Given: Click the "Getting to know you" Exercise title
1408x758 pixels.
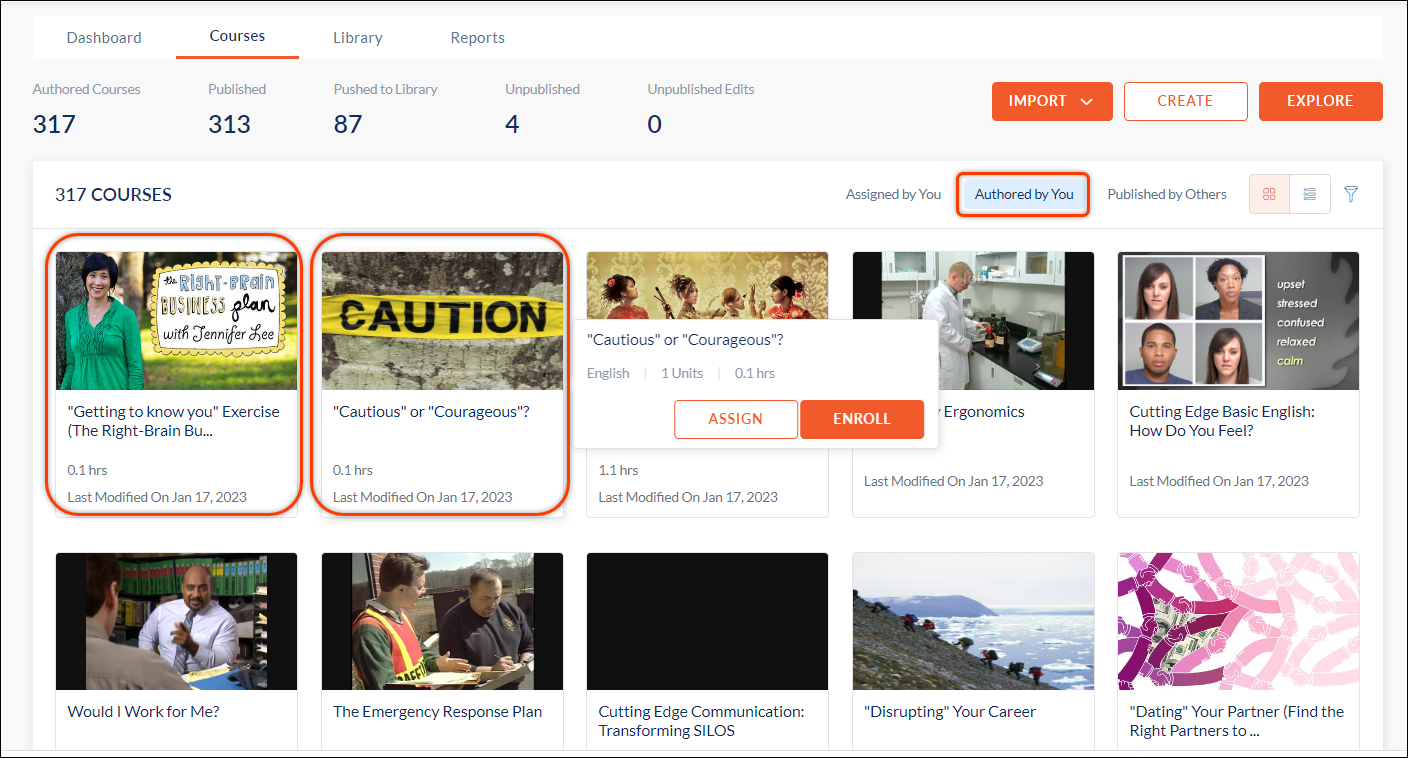Looking at the screenshot, I should point(173,421).
